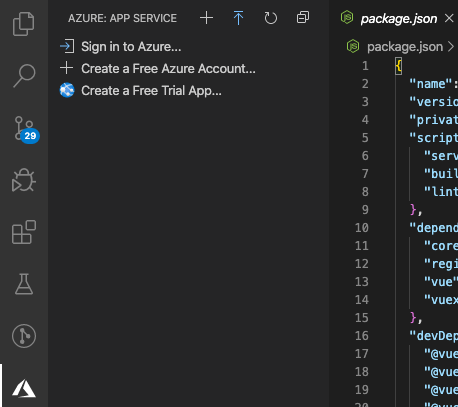Click the opening brace on line 1
The width and height of the screenshot is (458, 407).
click(399, 66)
